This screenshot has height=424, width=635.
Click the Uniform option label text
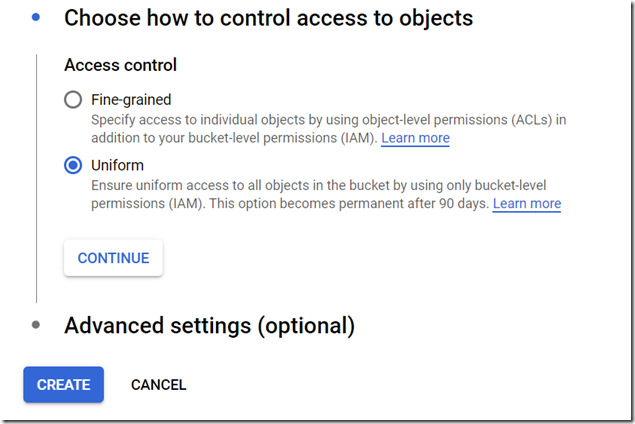click(117, 165)
